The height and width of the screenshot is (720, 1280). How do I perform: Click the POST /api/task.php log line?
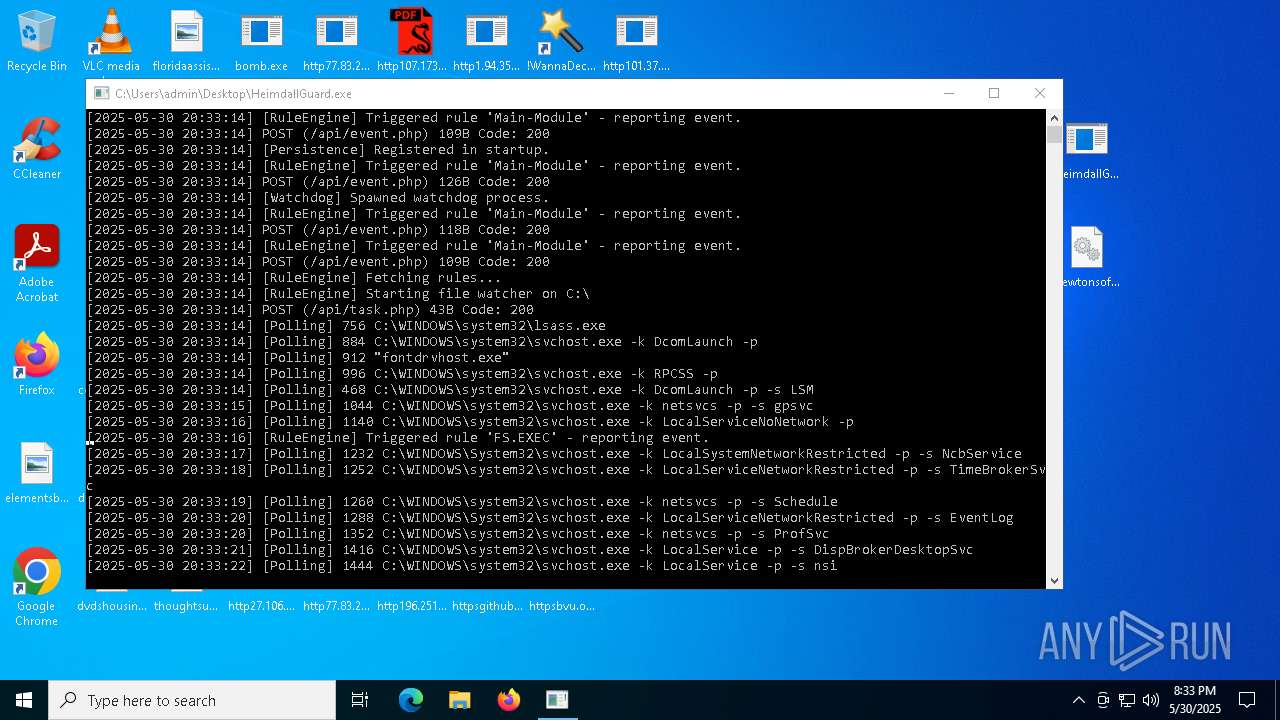point(310,310)
